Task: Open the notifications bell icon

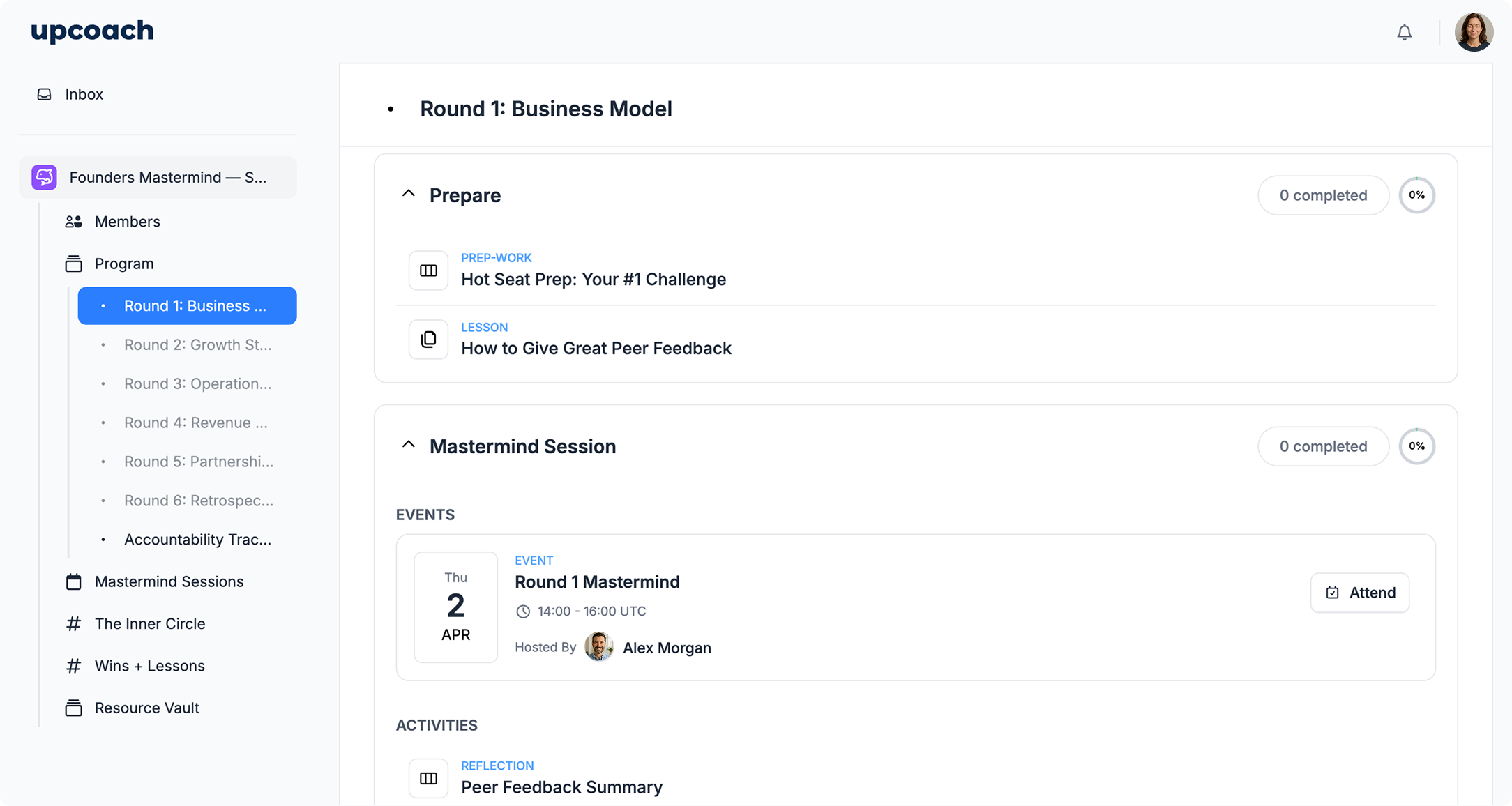Action: click(1404, 32)
